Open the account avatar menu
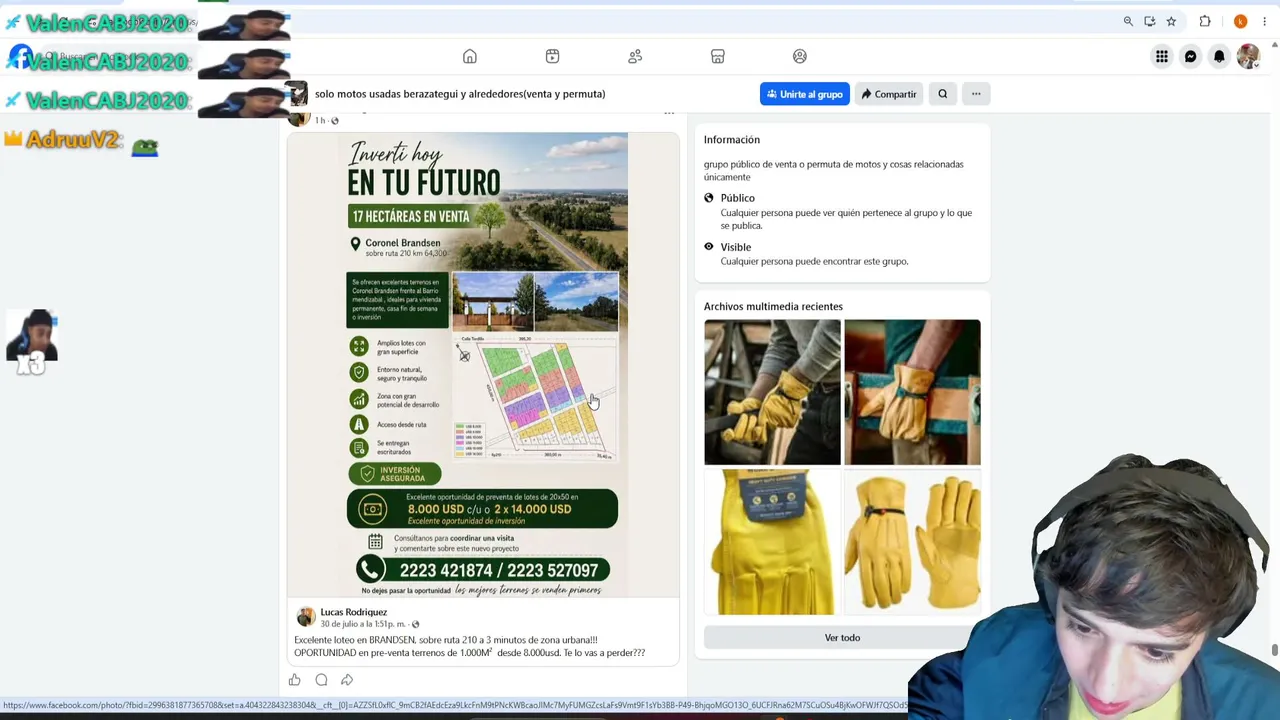 pos(1248,57)
